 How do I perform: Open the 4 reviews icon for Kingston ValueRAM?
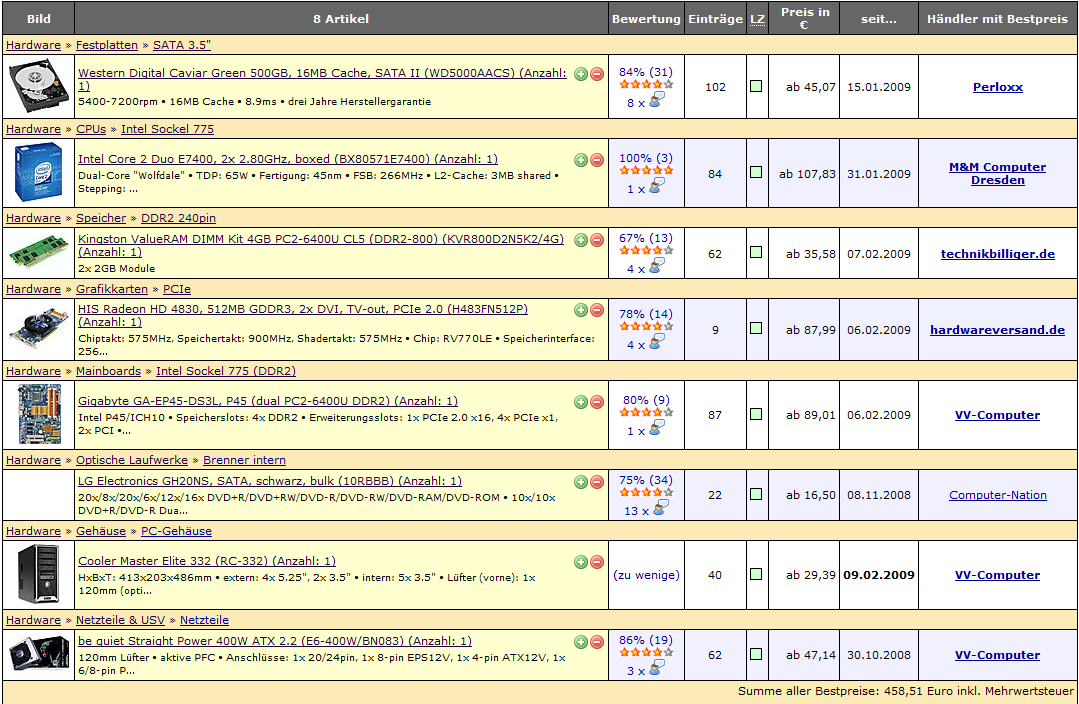point(657,266)
